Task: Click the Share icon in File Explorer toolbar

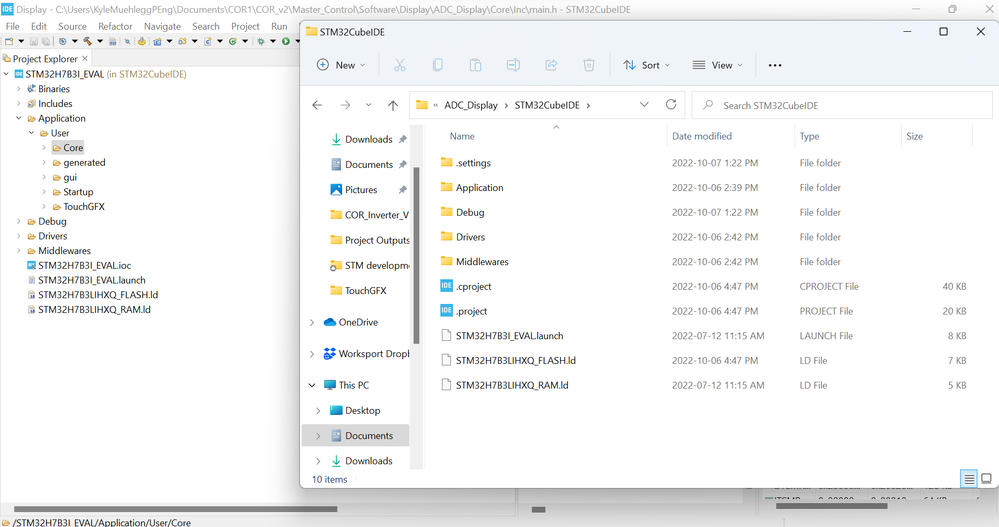Action: [551, 65]
